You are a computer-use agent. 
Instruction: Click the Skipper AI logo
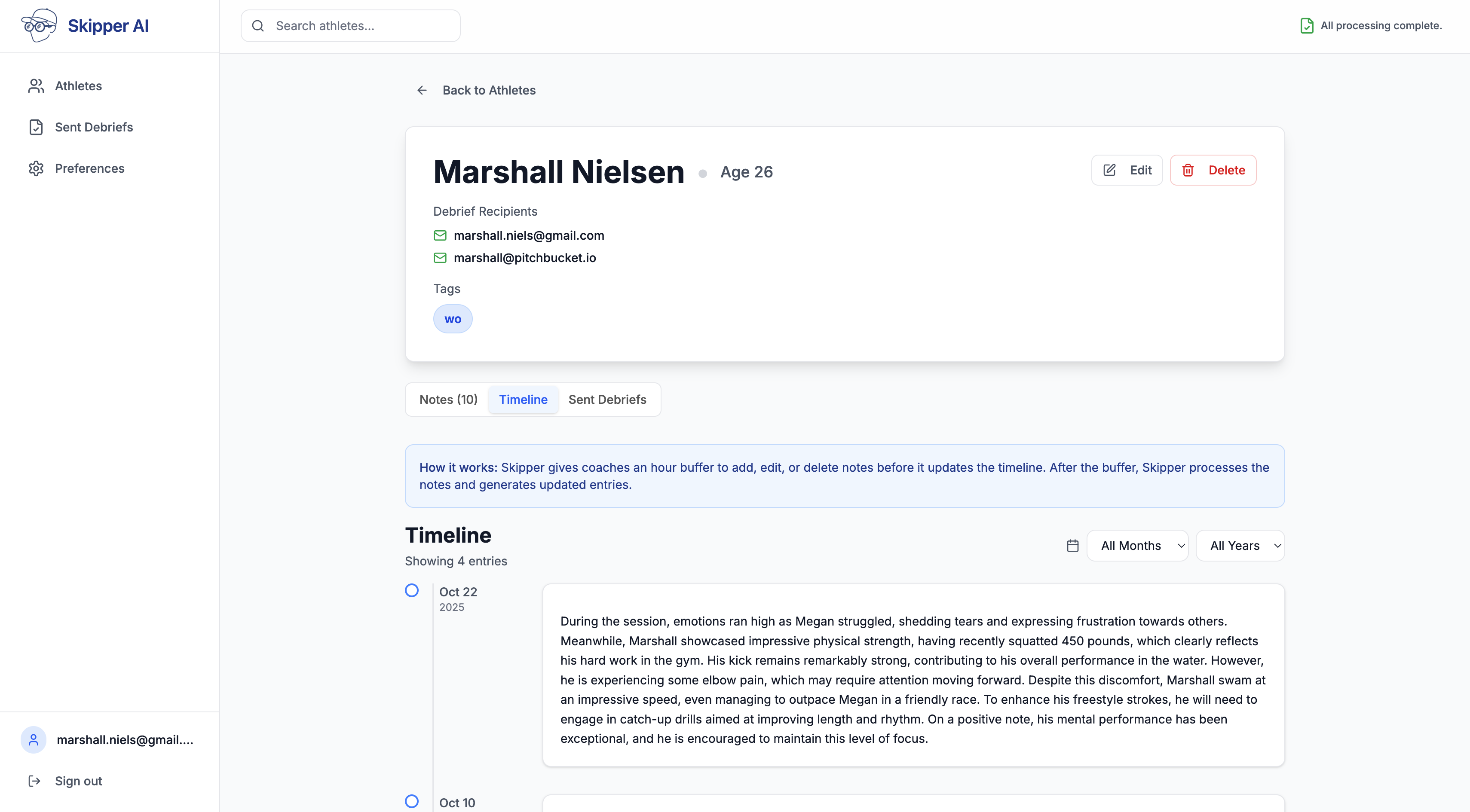pyautogui.click(x=37, y=25)
